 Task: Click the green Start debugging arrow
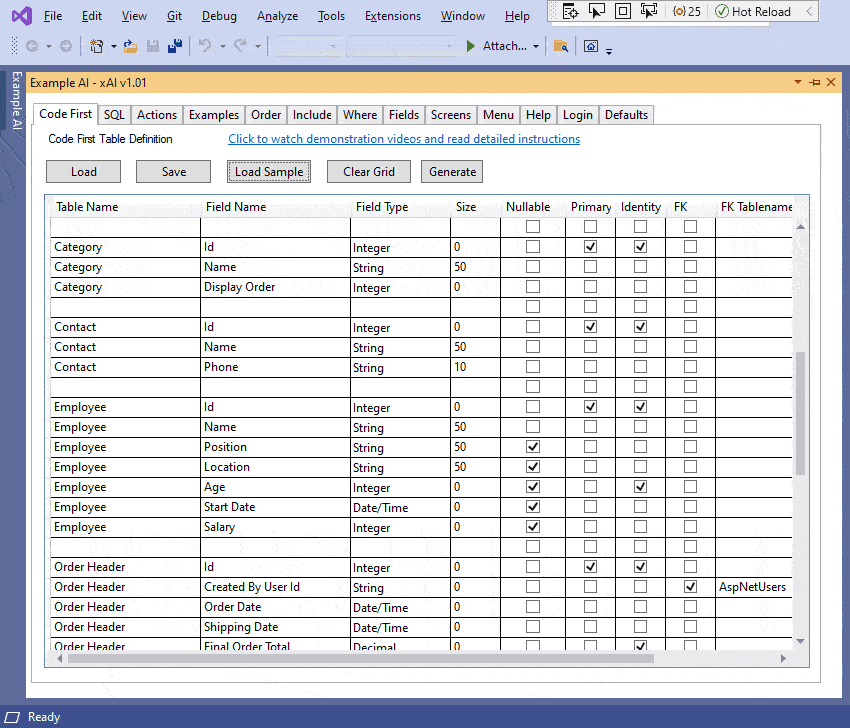coord(471,46)
